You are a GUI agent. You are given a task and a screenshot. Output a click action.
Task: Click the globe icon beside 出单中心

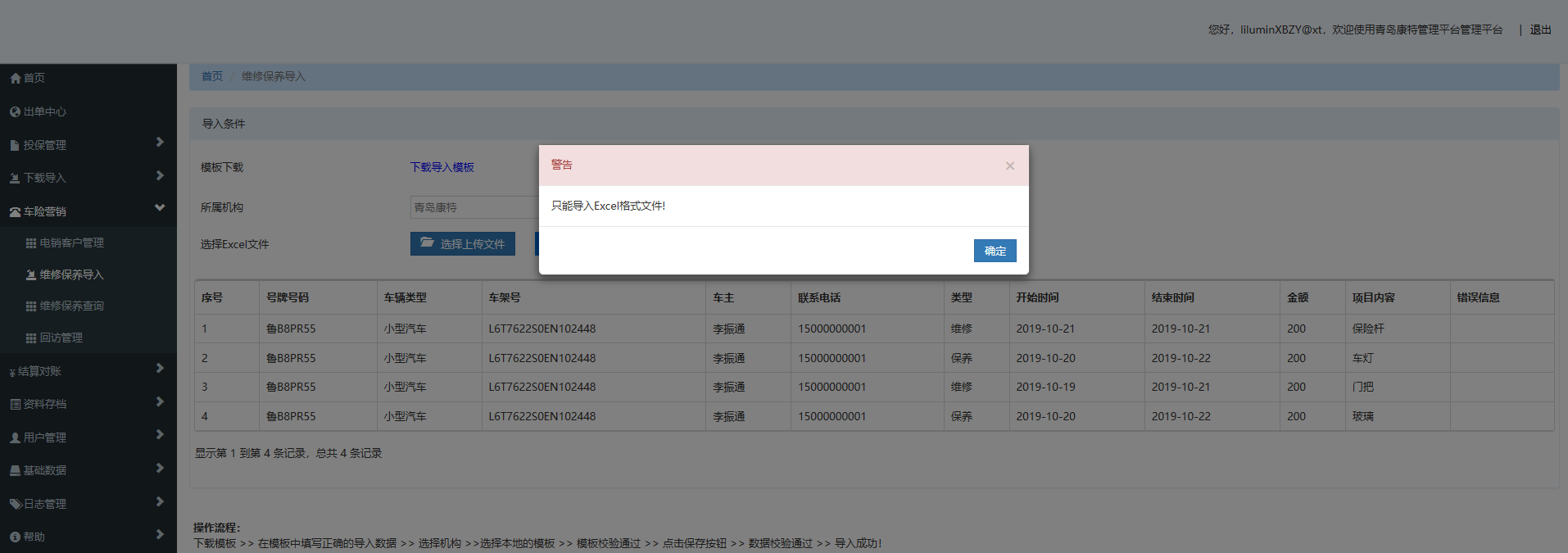(x=15, y=111)
